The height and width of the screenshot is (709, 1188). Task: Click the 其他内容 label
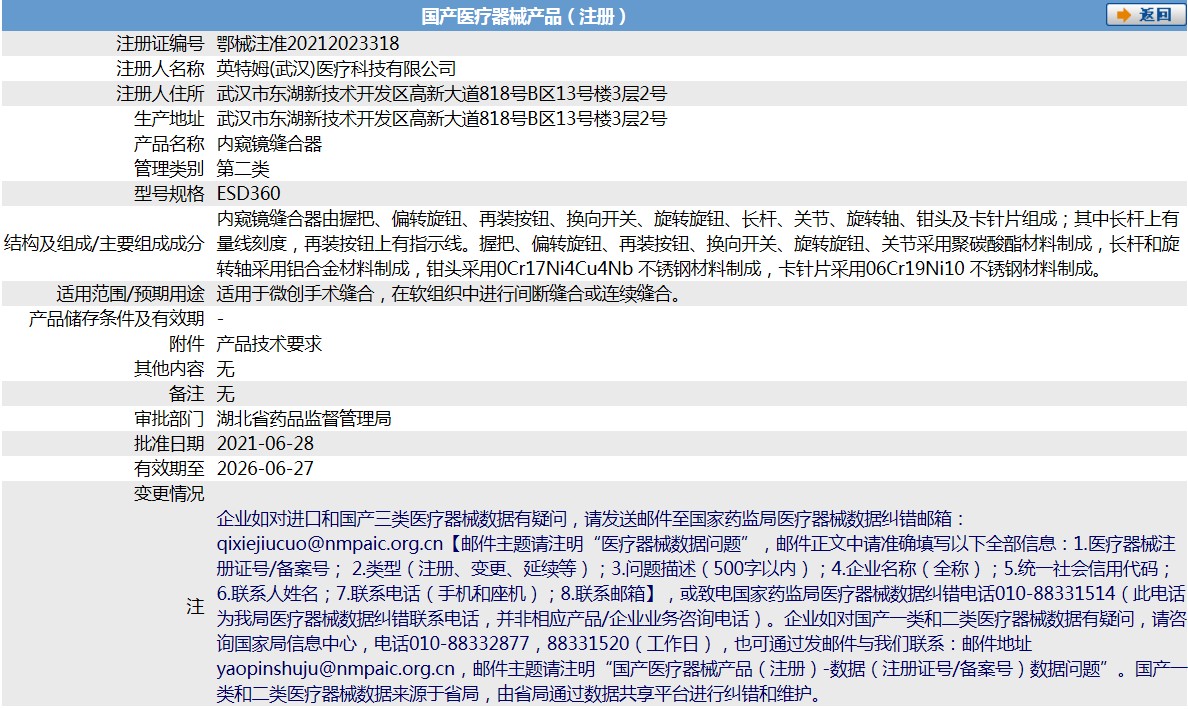coord(169,369)
